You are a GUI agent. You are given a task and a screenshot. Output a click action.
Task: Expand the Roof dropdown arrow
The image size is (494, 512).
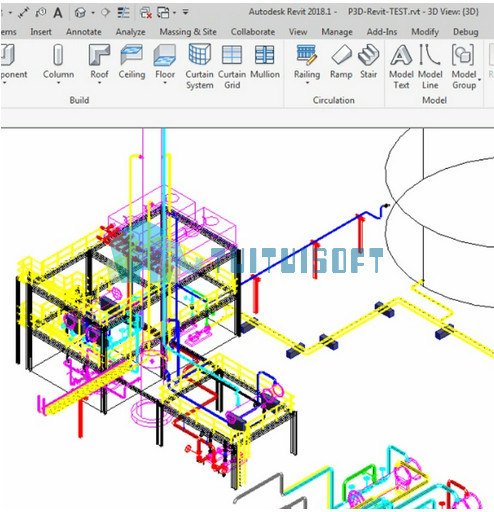point(99,83)
